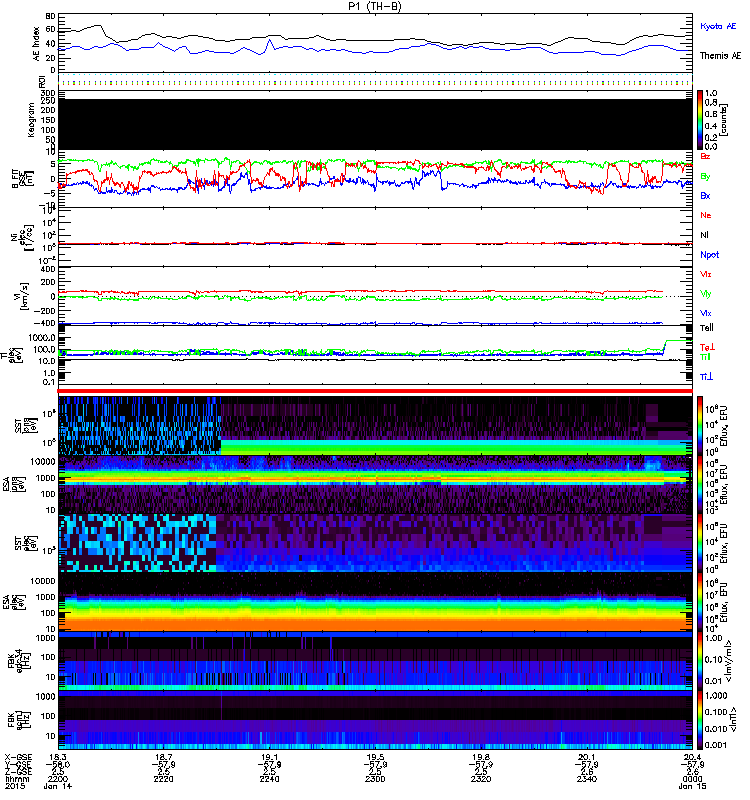Click the plot title P1 (TH-B)
Screen dimensions: 750x800
374,6
